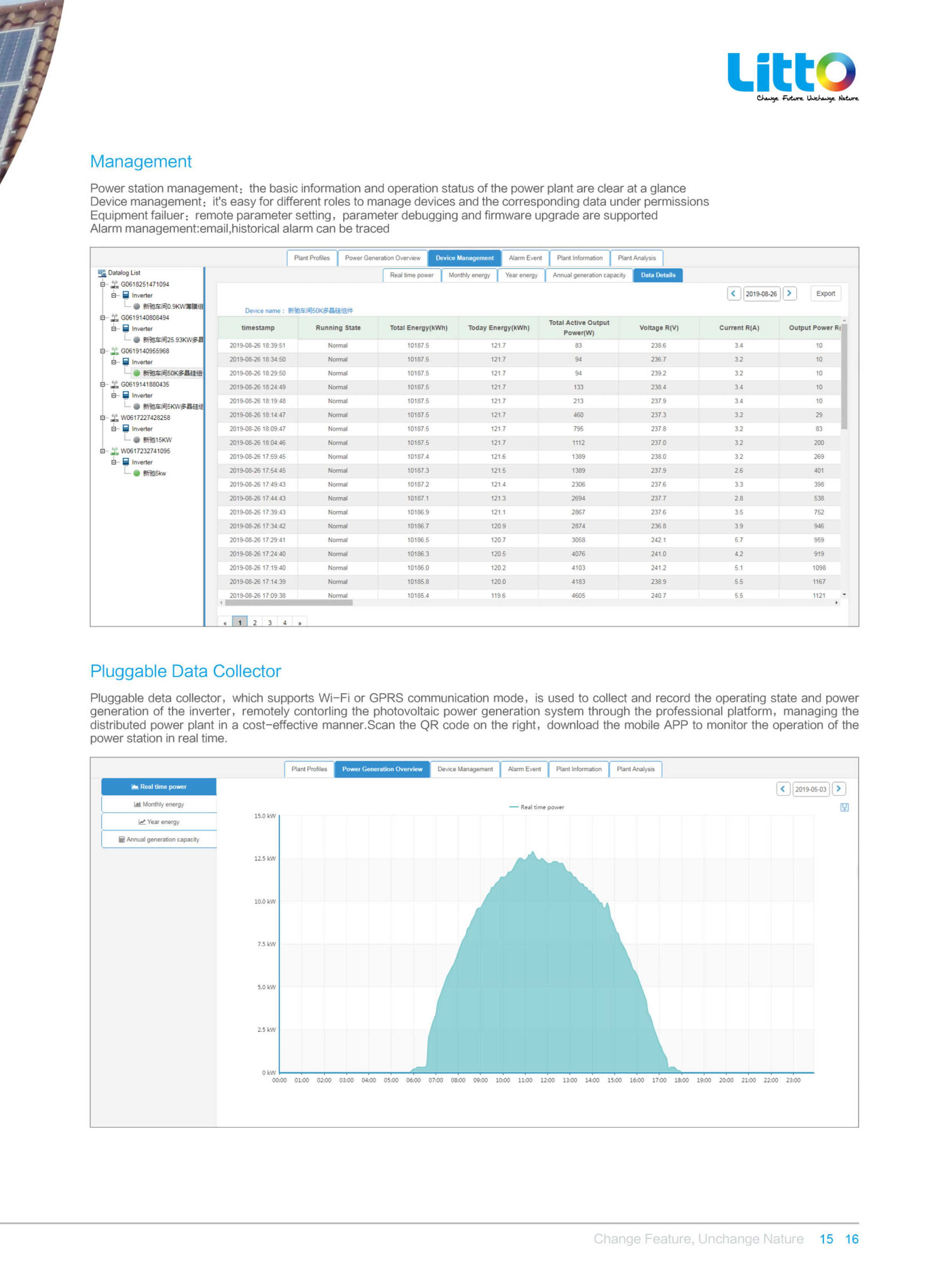
Task: Click the green collector icon beside G0619140955968
Action: click(x=114, y=351)
